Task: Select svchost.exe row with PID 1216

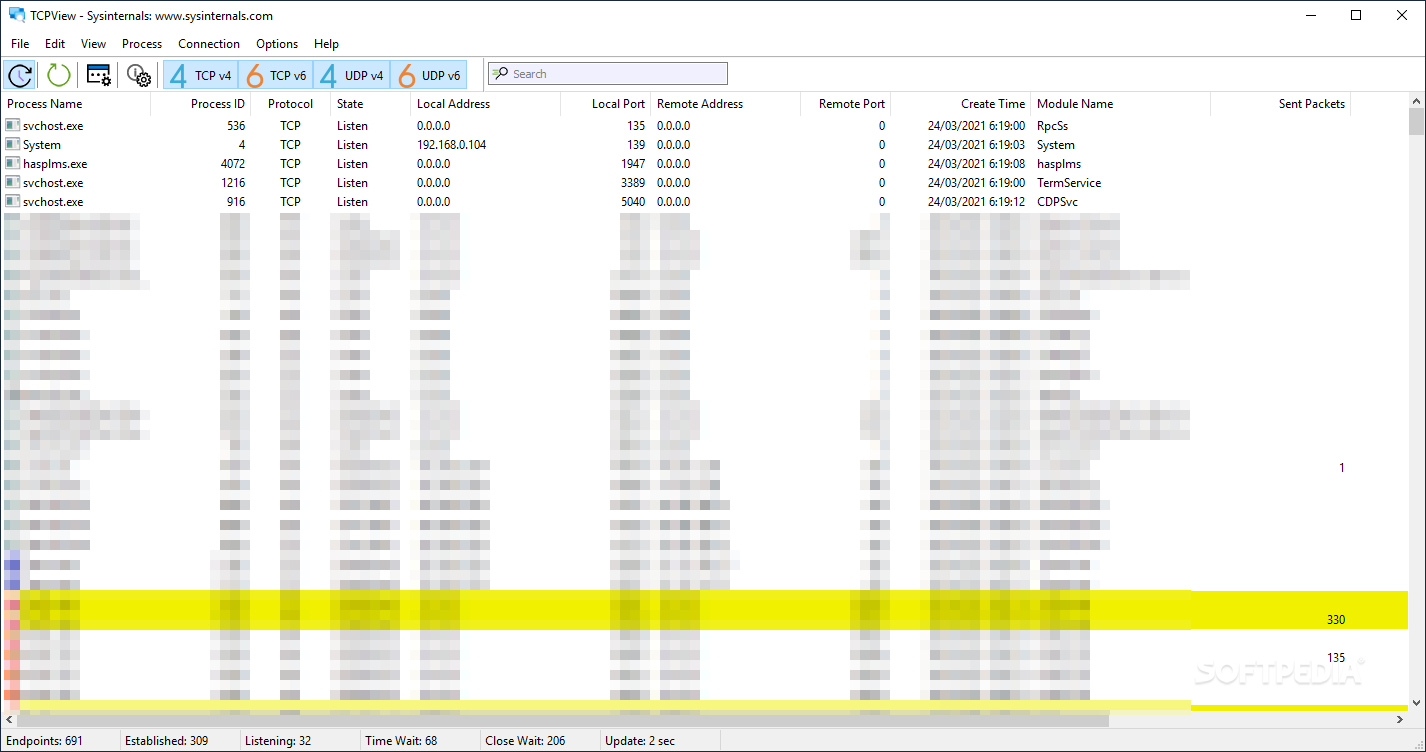Action: click(704, 183)
